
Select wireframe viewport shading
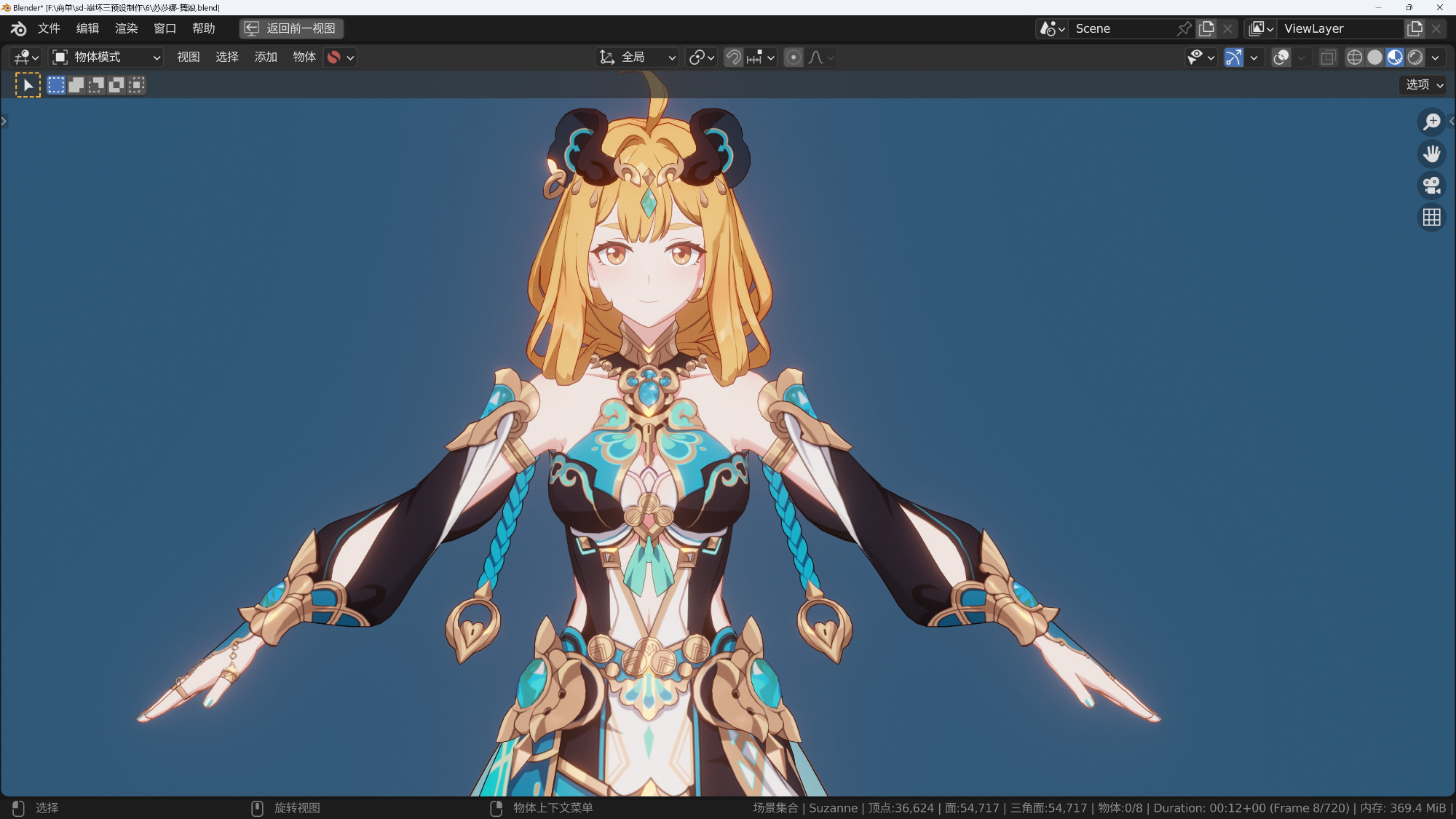coord(1354,58)
